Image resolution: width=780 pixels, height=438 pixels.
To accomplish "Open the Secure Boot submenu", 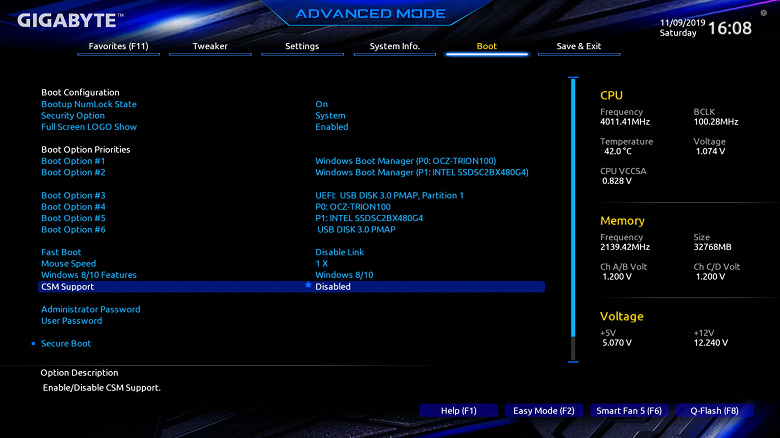I will [x=66, y=343].
